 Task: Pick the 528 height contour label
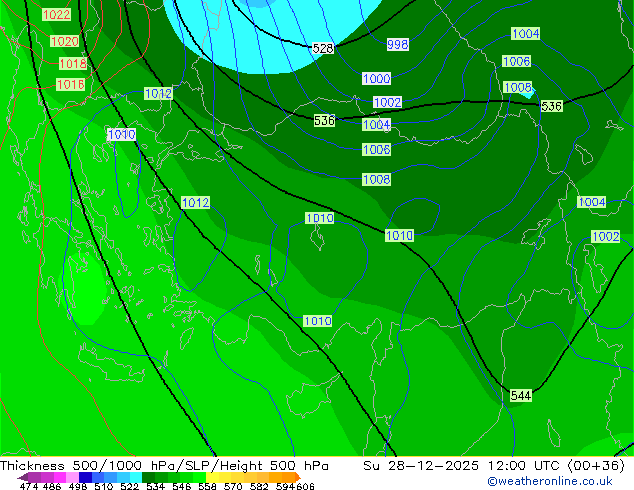(x=323, y=49)
